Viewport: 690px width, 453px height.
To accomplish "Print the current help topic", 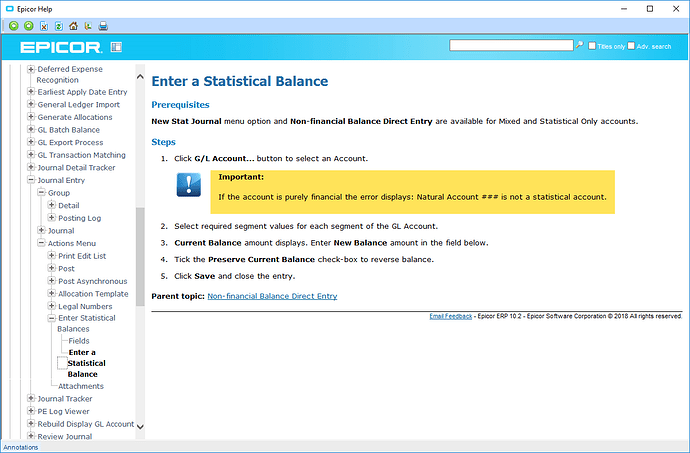I will (103, 26).
